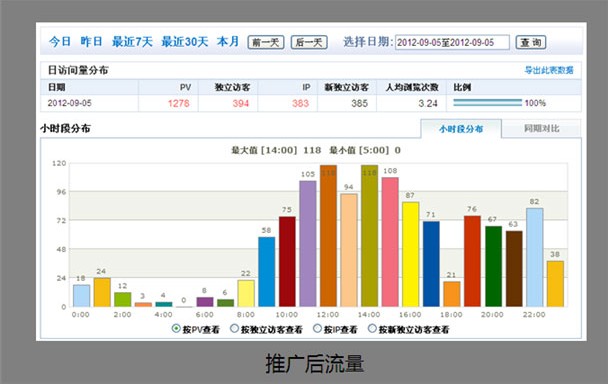Click the 21:00 brown bar labeled 63
The height and width of the screenshot is (384, 608).
pyautogui.click(x=514, y=269)
